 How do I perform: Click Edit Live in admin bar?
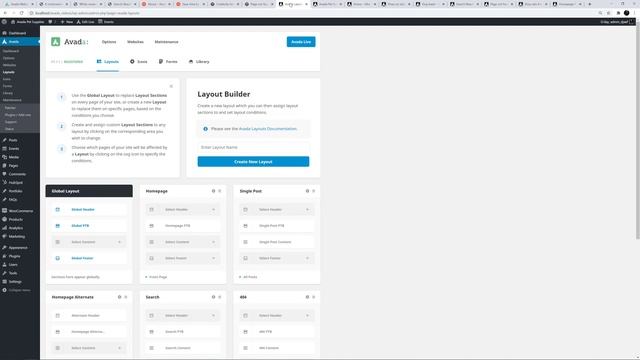tap(85, 22)
